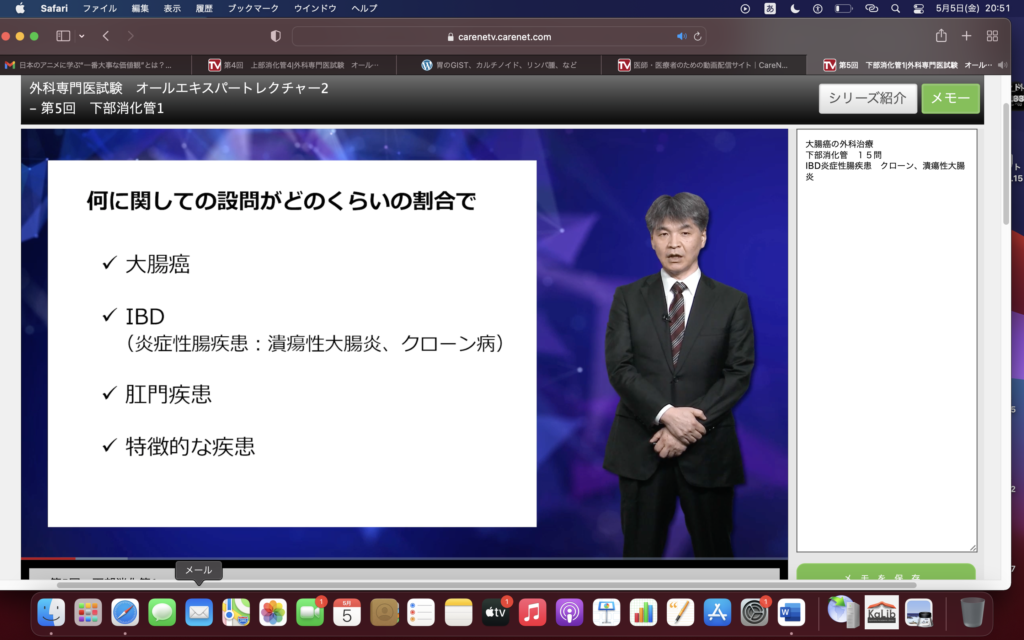
Task: Show the tab overview grid
Action: (x=992, y=36)
